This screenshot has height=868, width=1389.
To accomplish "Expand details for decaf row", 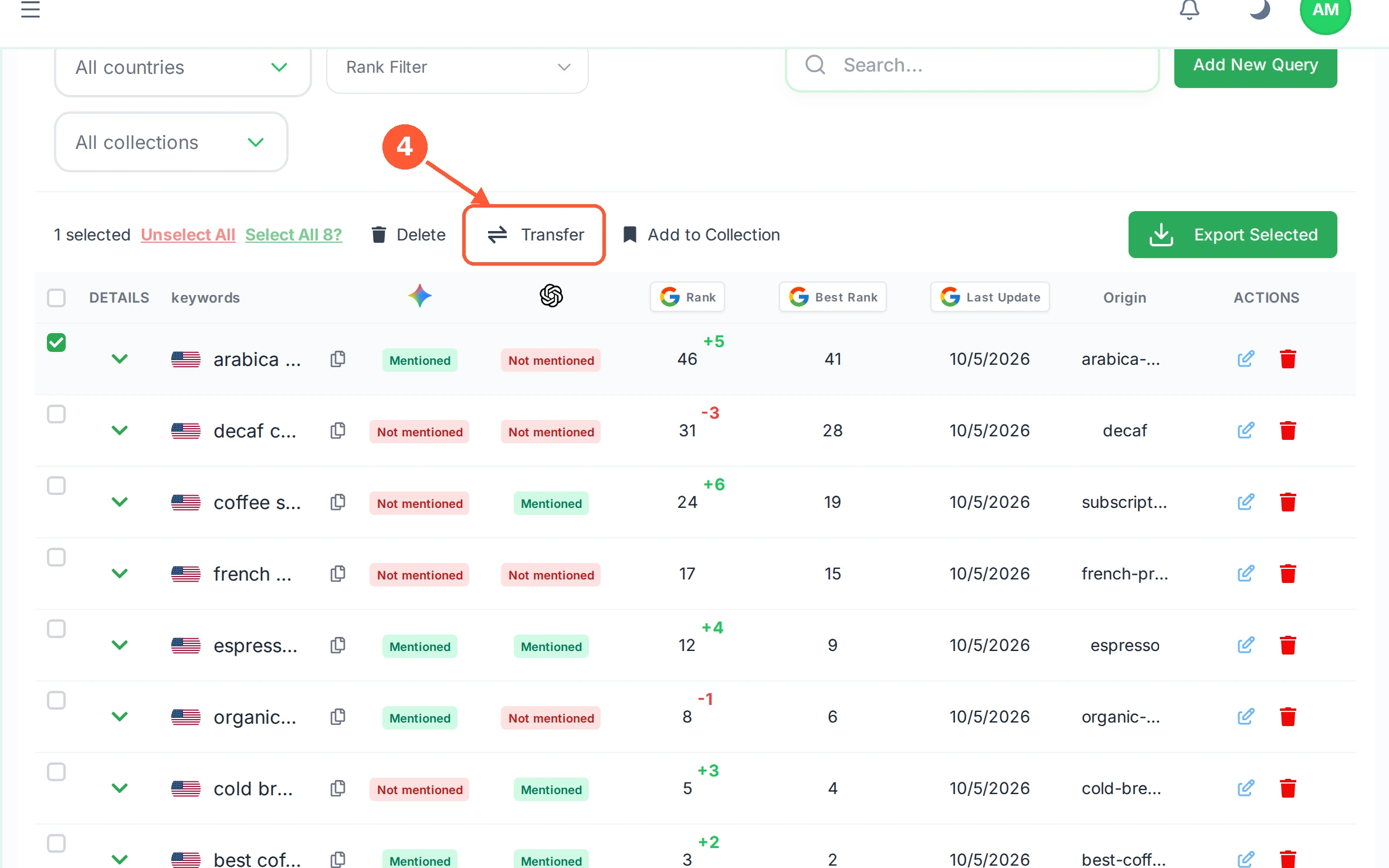I will 120,430.
